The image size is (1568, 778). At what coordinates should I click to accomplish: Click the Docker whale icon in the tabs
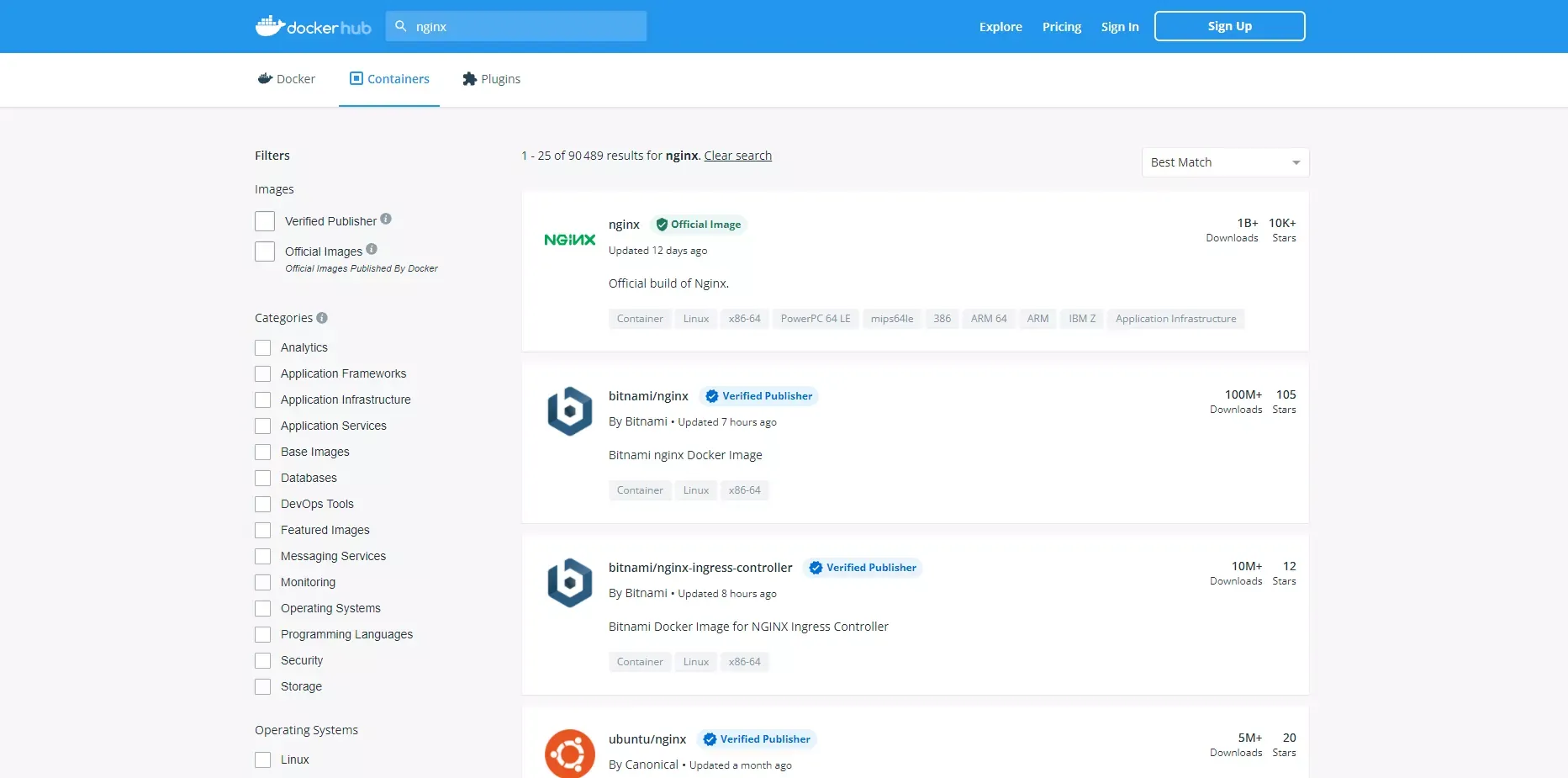pos(266,77)
